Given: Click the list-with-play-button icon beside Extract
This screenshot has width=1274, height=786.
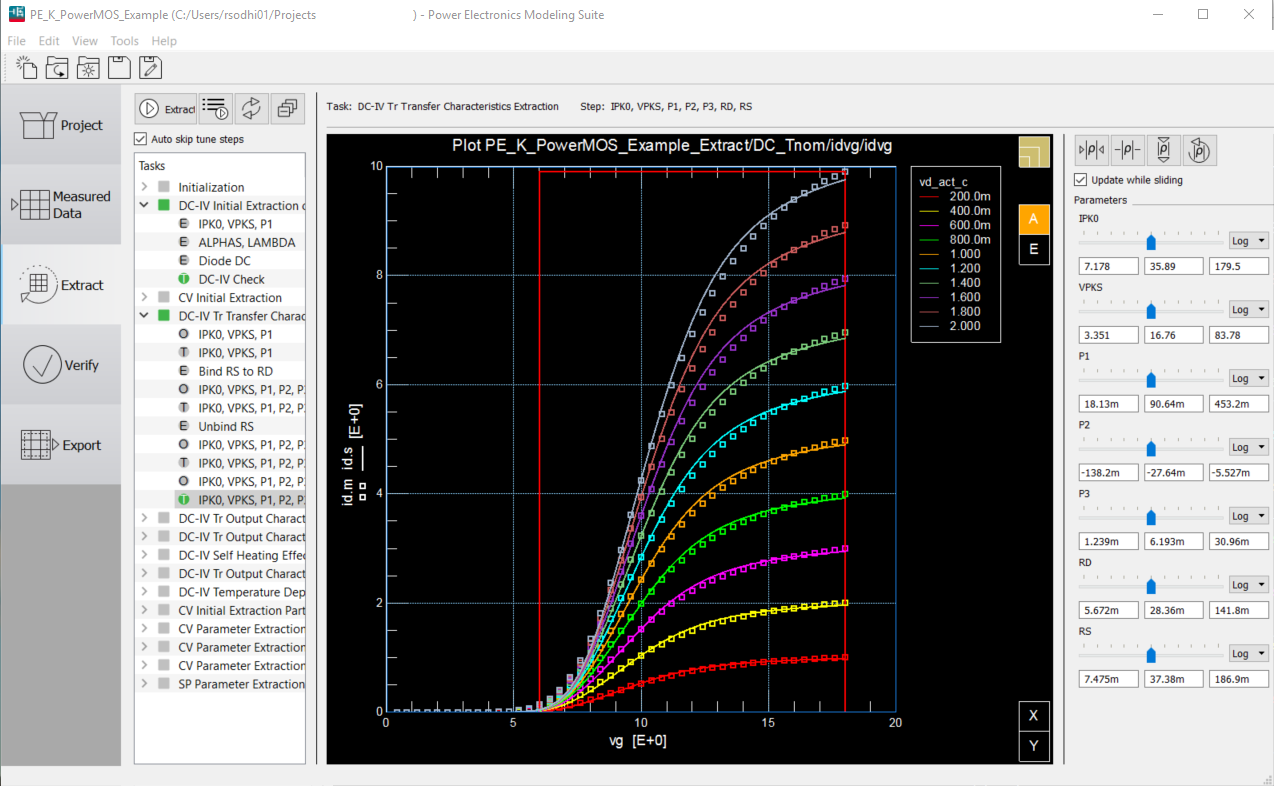Looking at the screenshot, I should click(215, 108).
